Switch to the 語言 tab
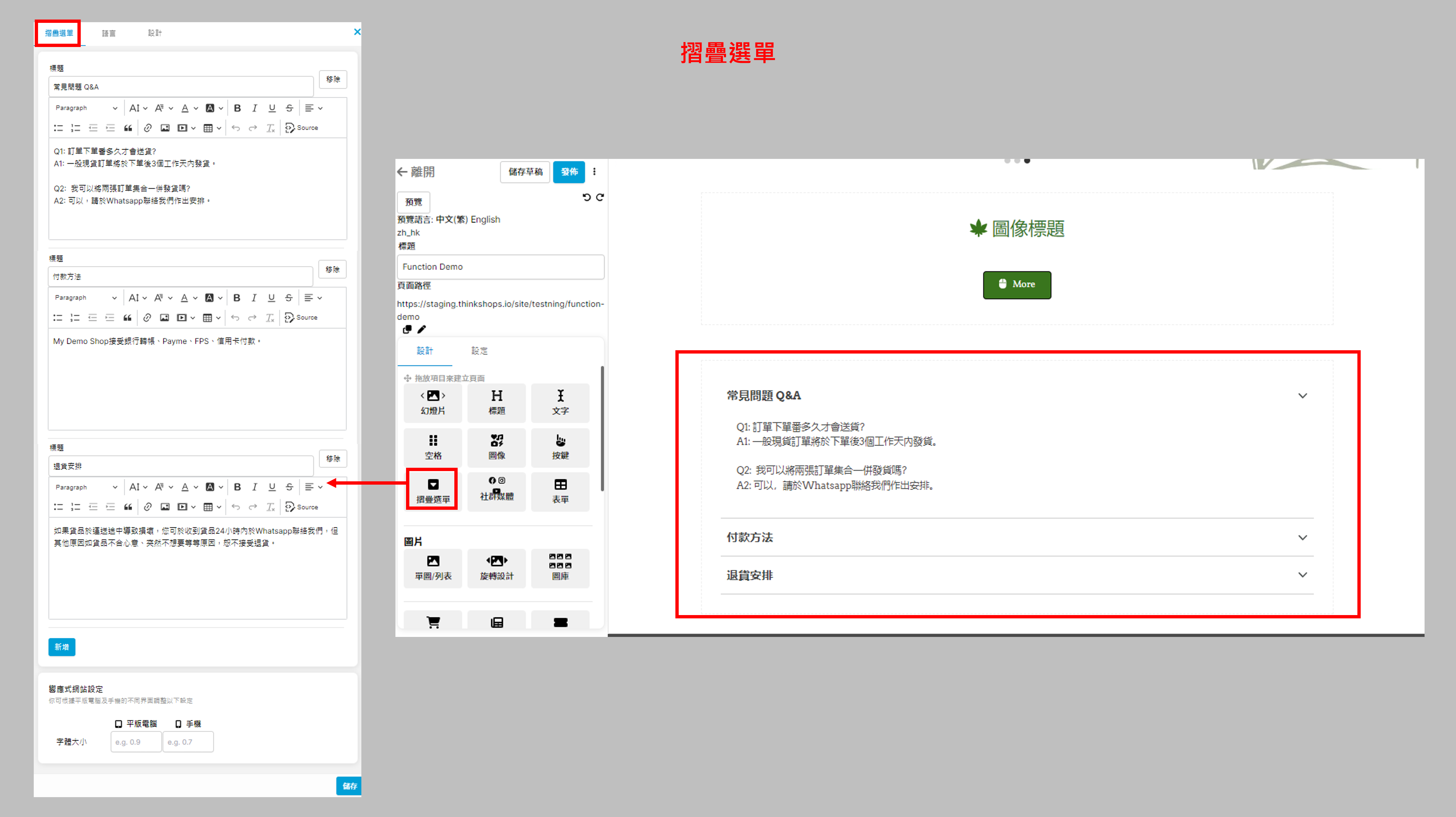1456x817 pixels. [109, 33]
